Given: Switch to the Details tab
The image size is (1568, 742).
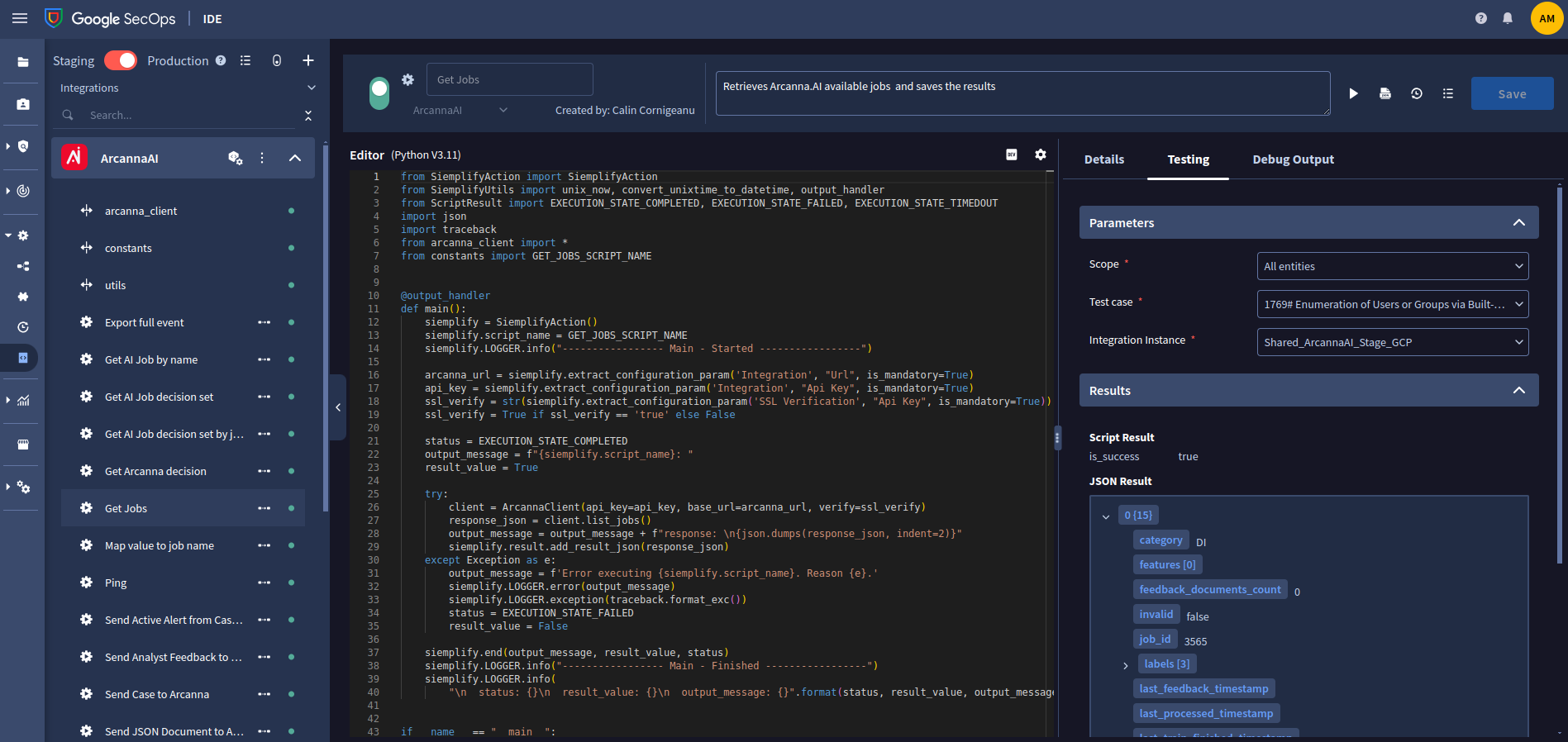Looking at the screenshot, I should (x=1104, y=159).
